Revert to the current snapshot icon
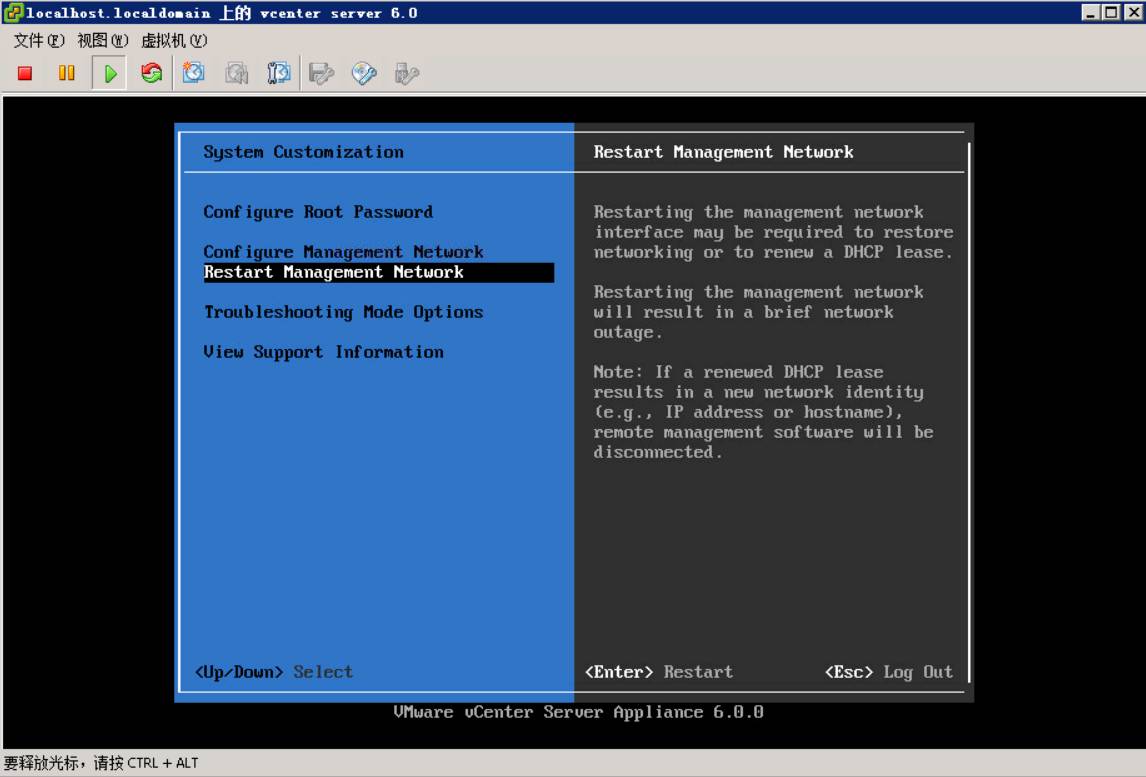This screenshot has width=1146, height=777. 236,73
